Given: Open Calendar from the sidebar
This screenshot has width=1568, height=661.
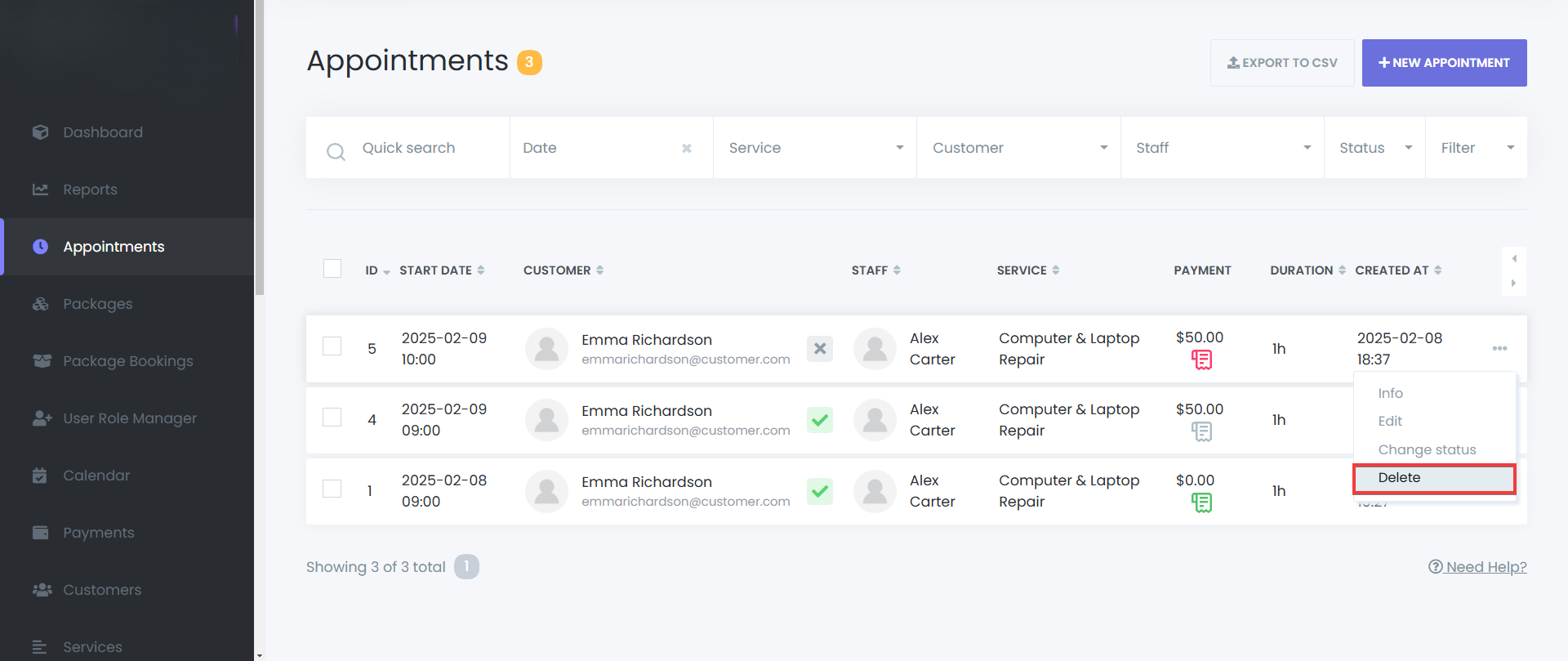Looking at the screenshot, I should pos(96,476).
